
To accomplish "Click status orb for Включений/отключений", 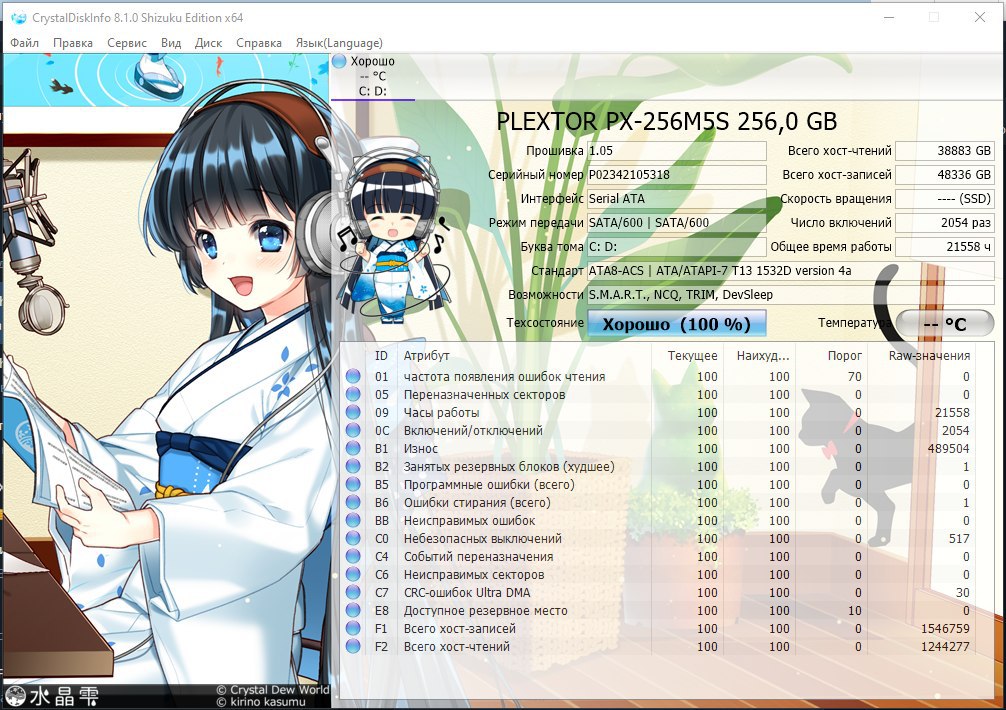I will (x=353, y=430).
